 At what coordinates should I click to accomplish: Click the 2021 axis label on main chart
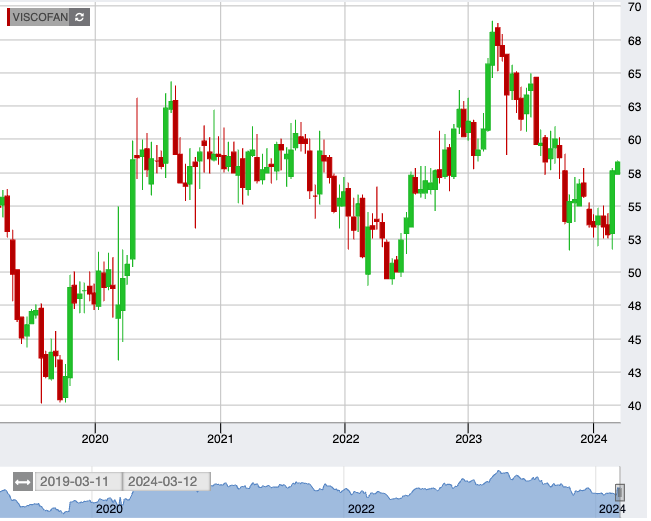point(220,439)
